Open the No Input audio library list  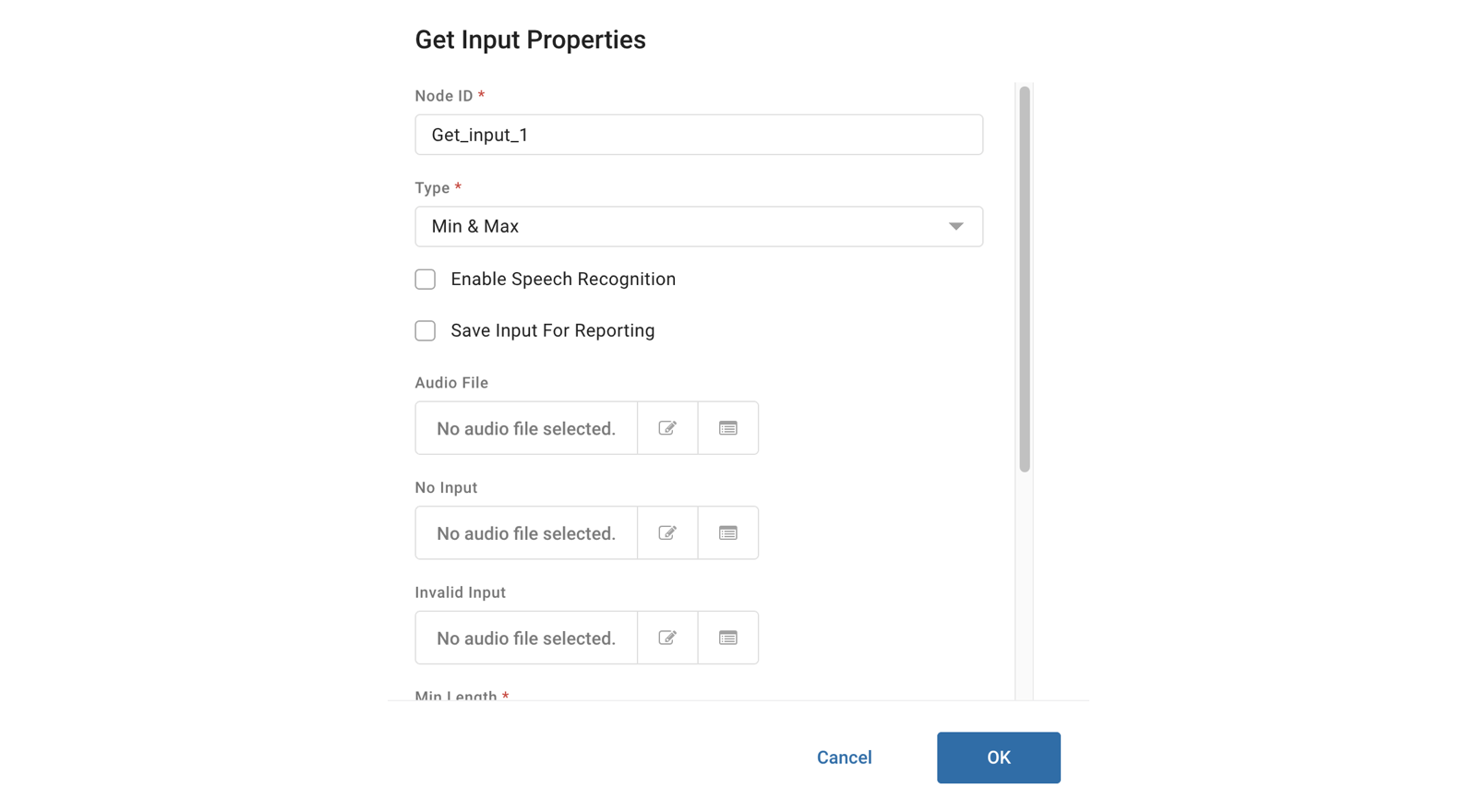[728, 533]
